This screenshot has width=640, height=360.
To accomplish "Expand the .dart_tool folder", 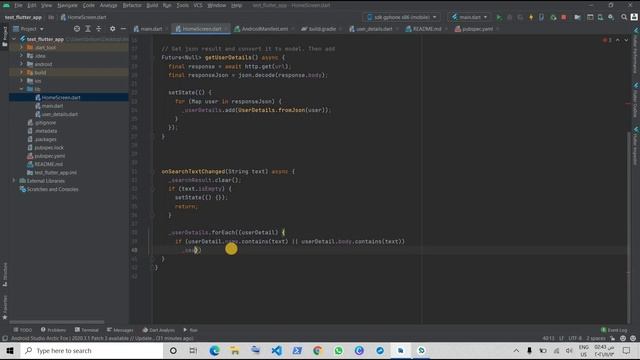I will click(22, 47).
